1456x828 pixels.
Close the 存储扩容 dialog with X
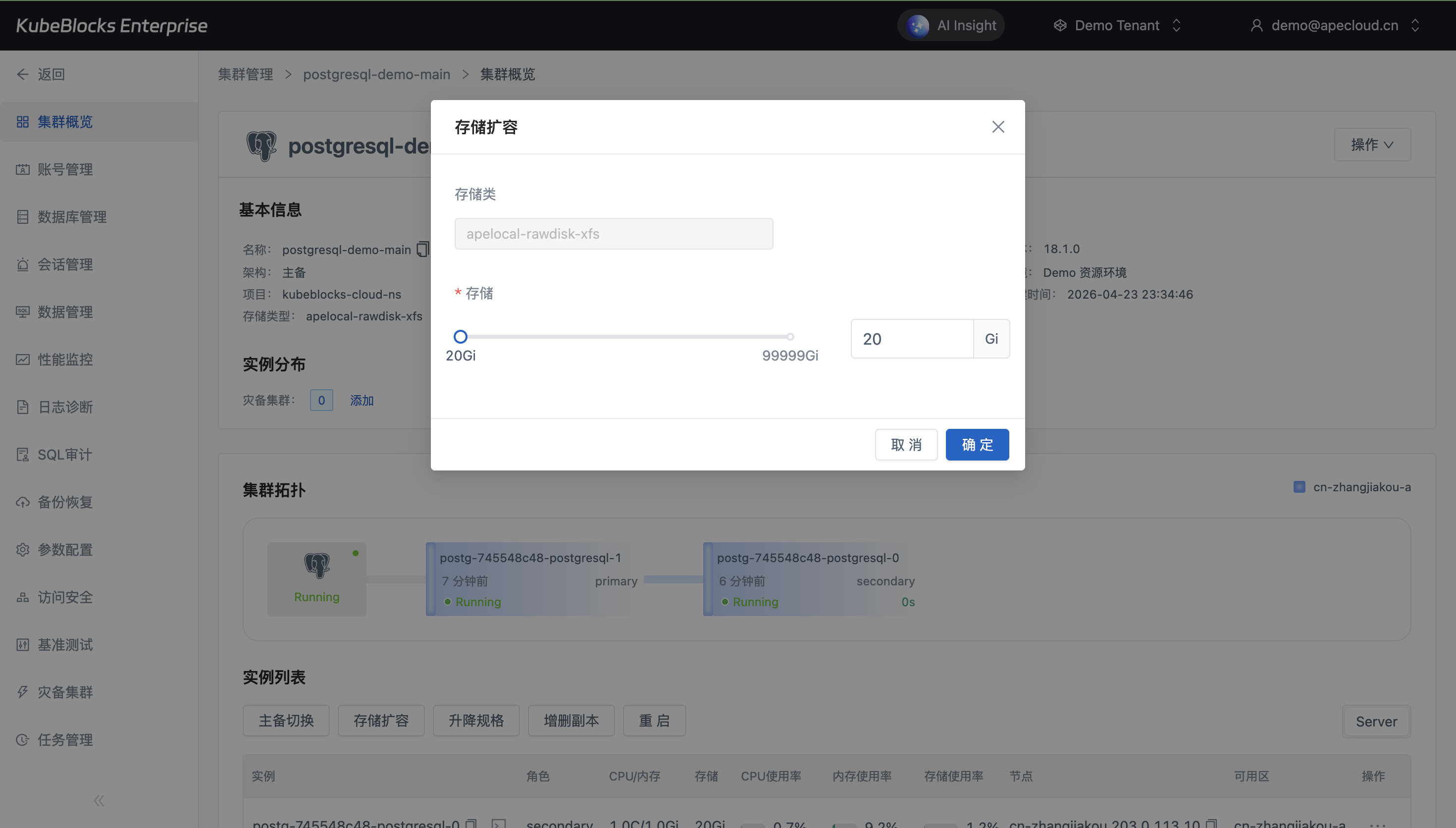(998, 127)
